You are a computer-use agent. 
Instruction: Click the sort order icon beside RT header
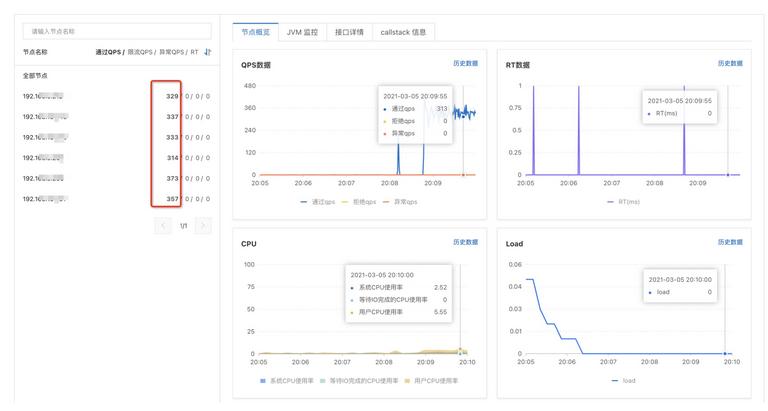(208, 52)
